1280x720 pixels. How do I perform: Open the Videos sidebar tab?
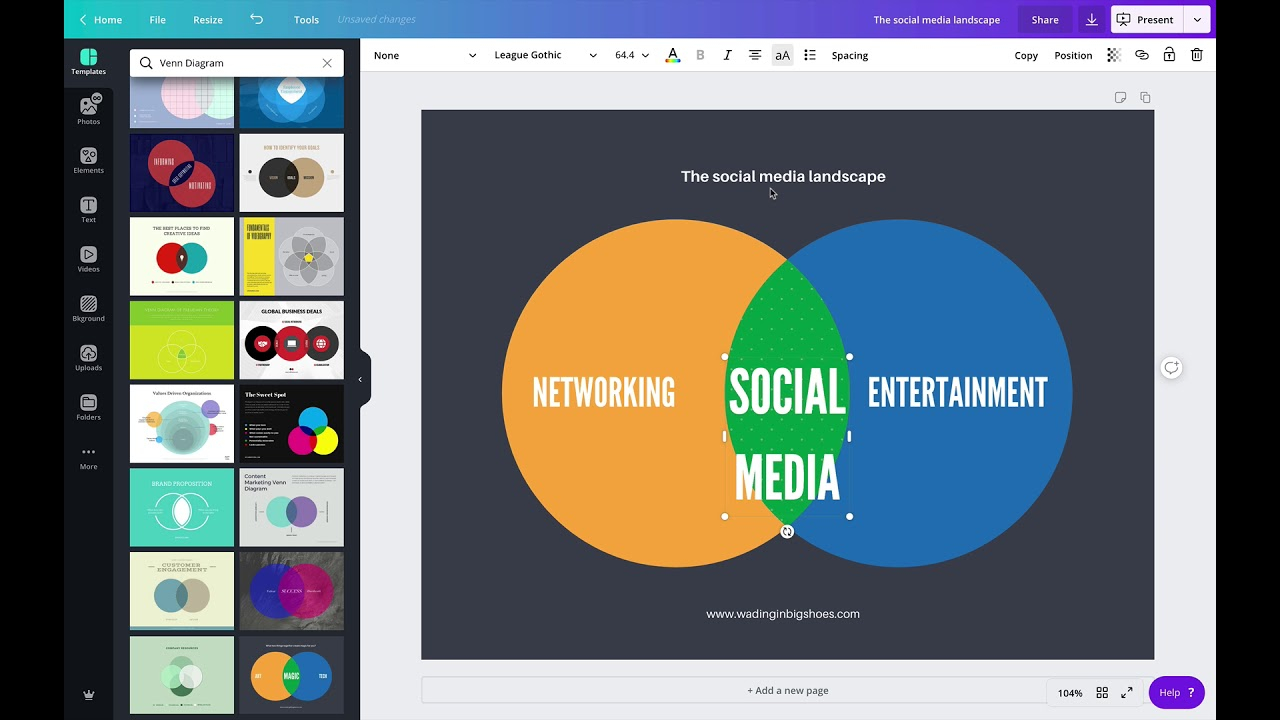(88, 257)
